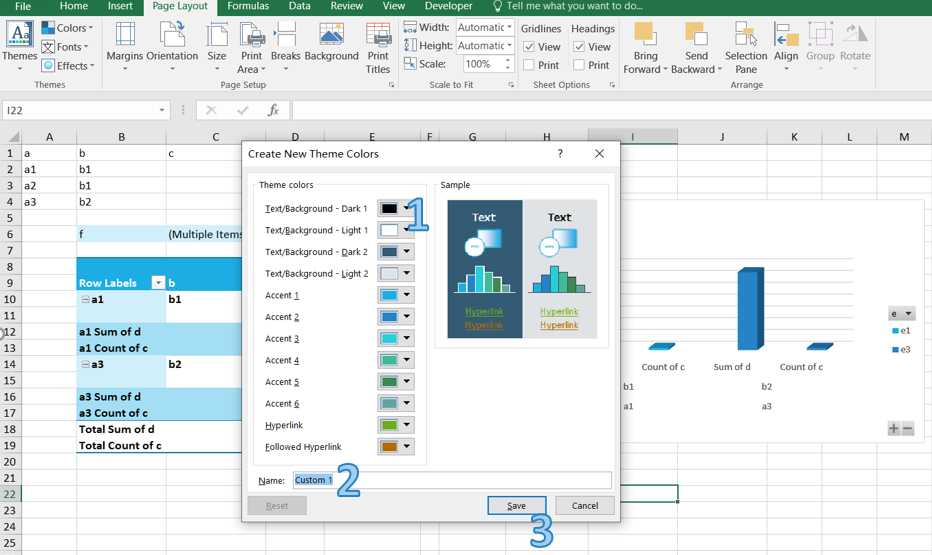Open the File menu tab

(x=22, y=7)
